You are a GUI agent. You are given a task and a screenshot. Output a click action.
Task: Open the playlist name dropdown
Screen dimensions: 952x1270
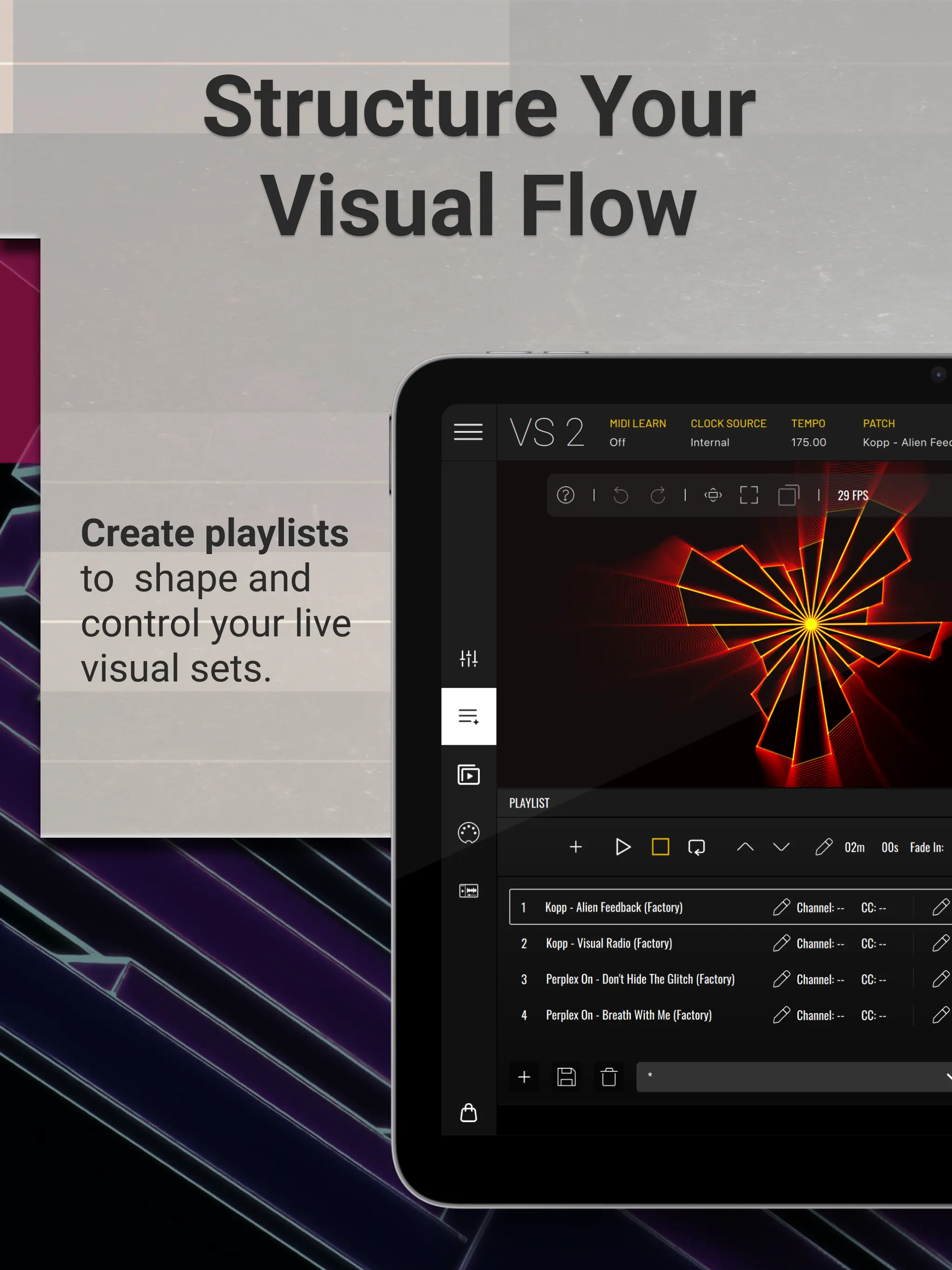coord(794,1077)
